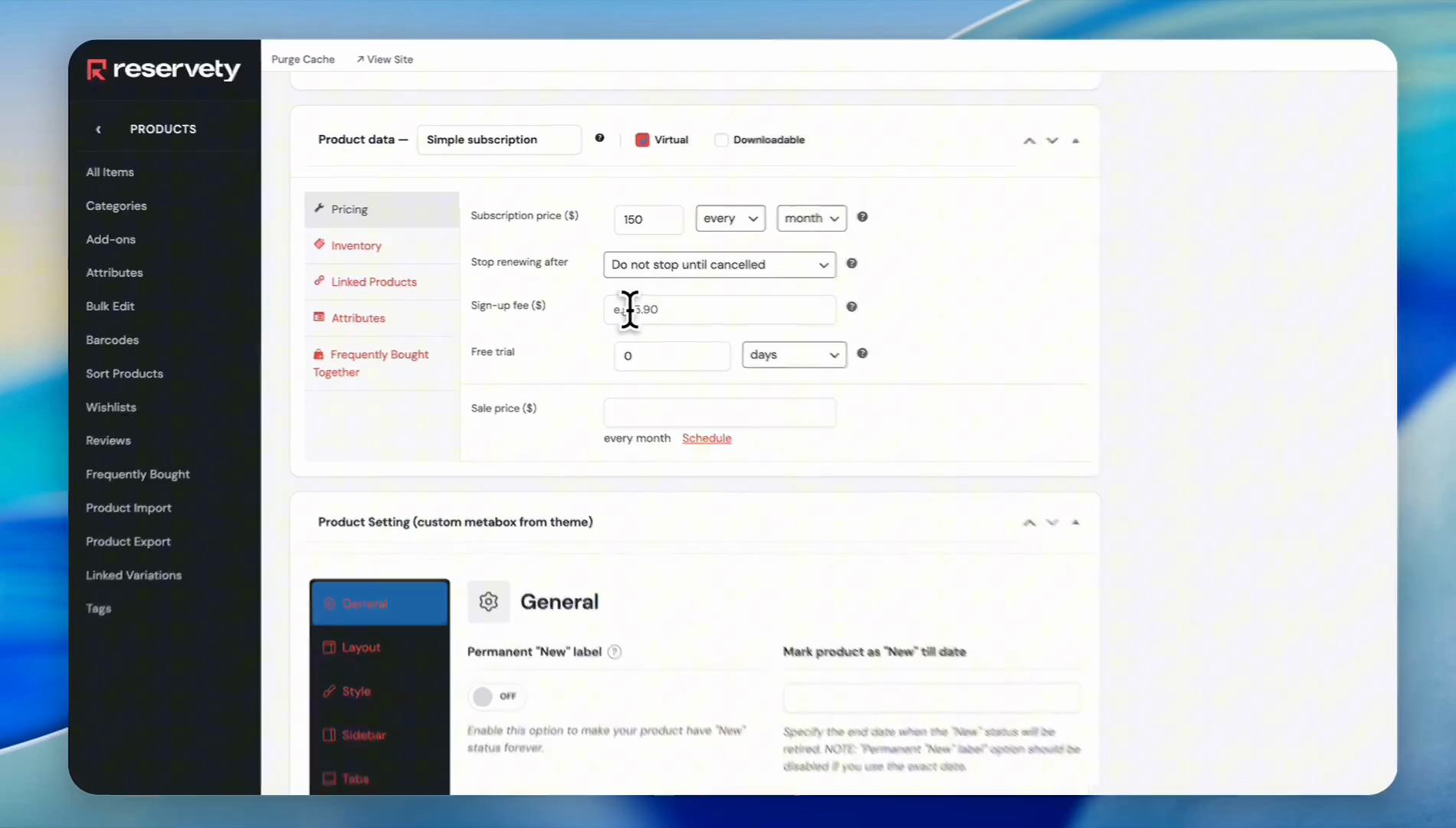
Task: Click help icon beside Permanent New label
Action: [x=615, y=652]
